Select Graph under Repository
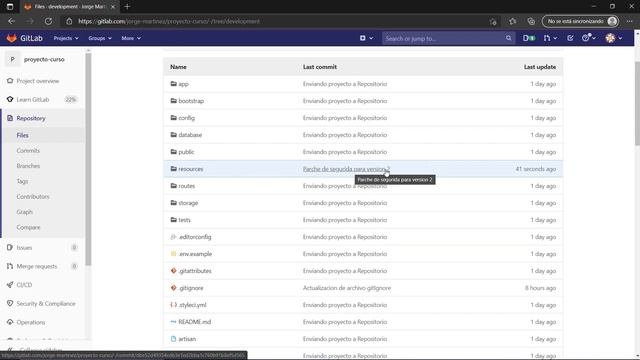The image size is (640, 360). click(24, 212)
